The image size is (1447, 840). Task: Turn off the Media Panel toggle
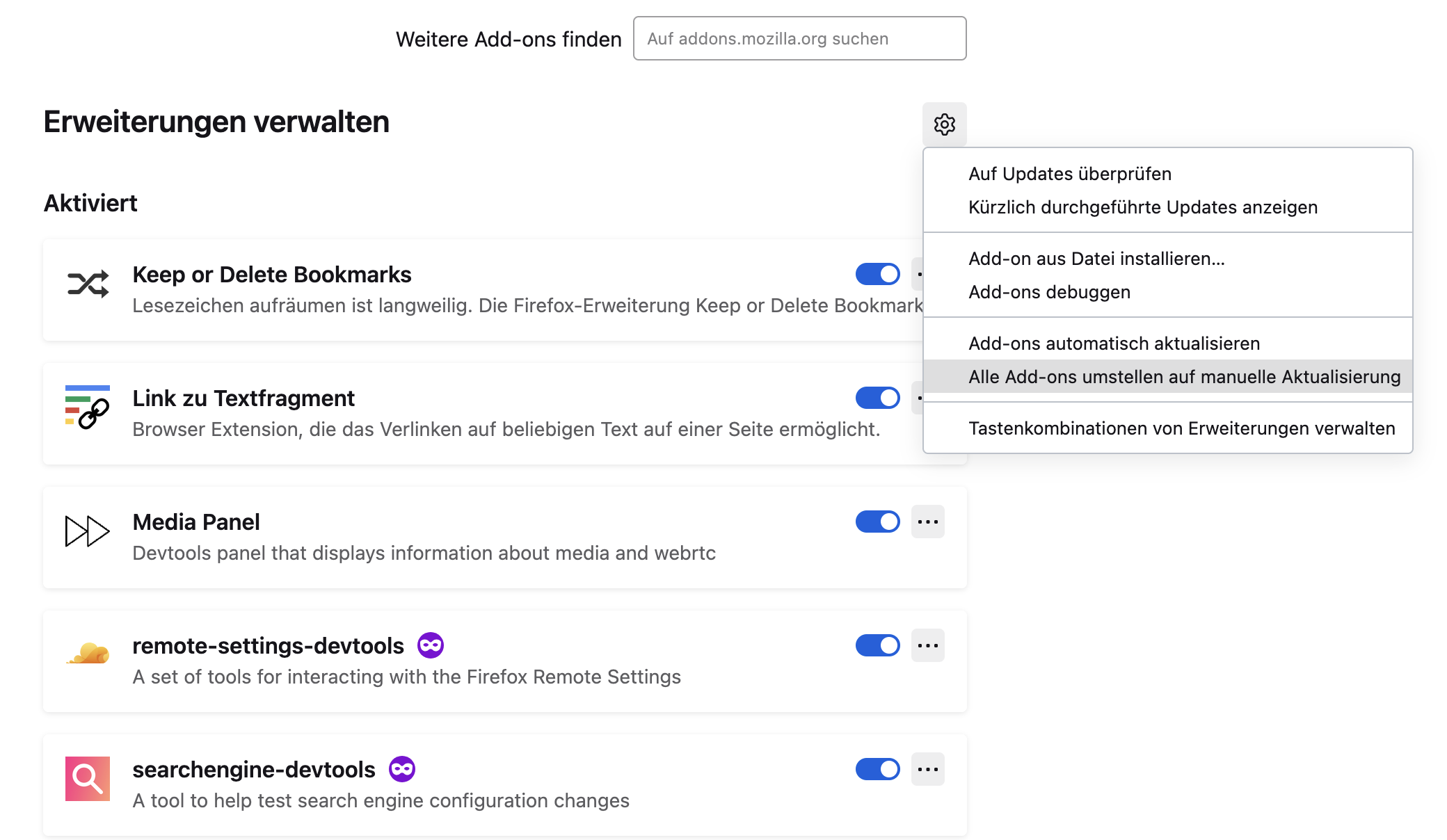pyautogui.click(x=877, y=522)
